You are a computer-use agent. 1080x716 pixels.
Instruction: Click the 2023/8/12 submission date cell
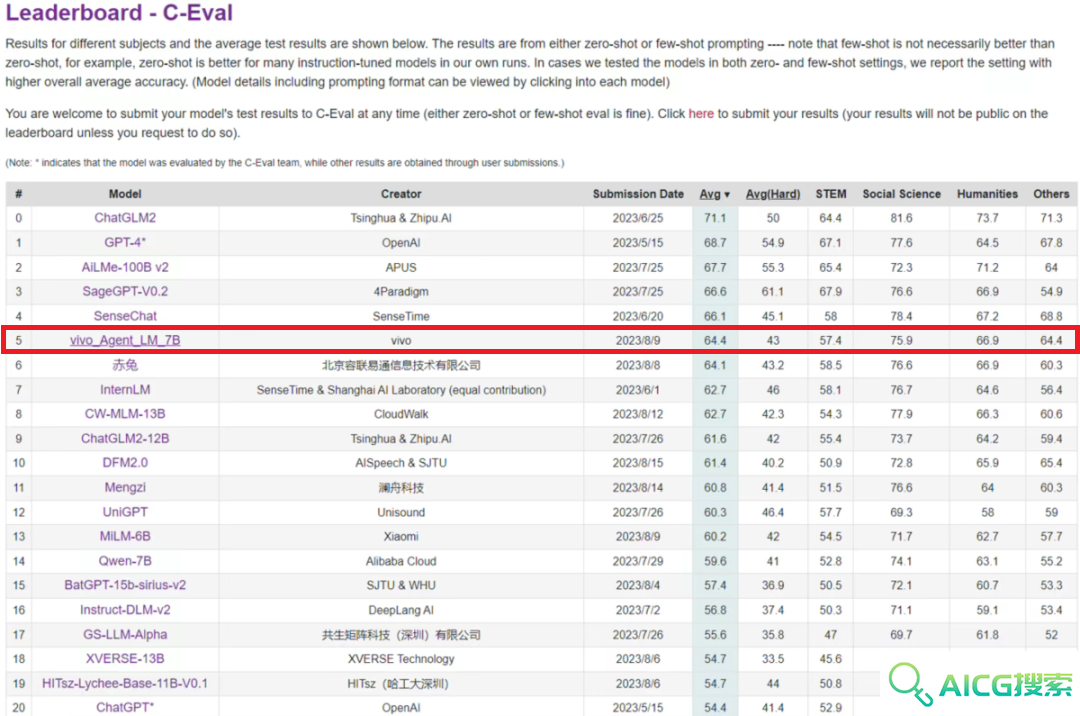pos(638,414)
